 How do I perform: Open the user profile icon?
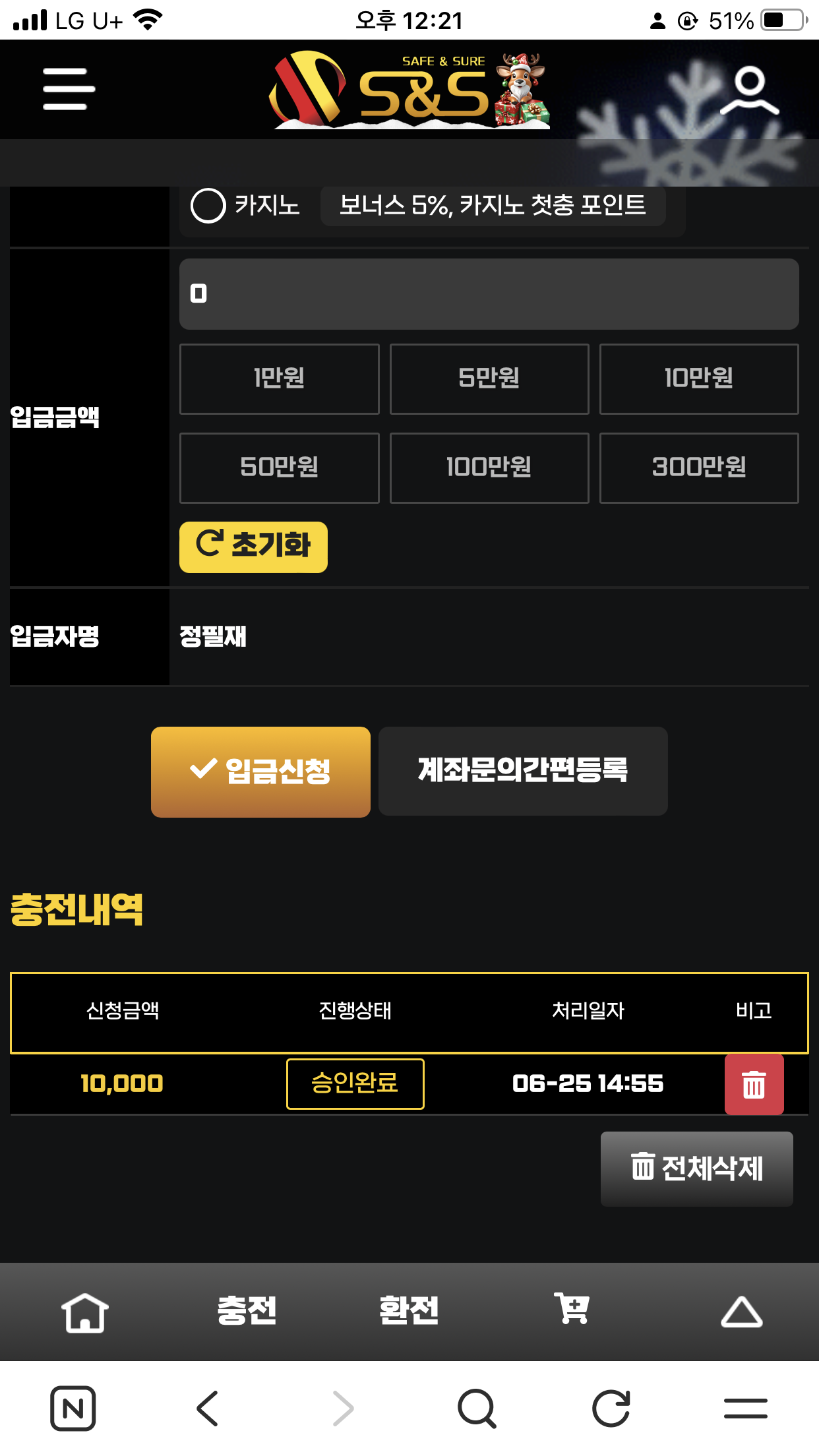pos(749,90)
